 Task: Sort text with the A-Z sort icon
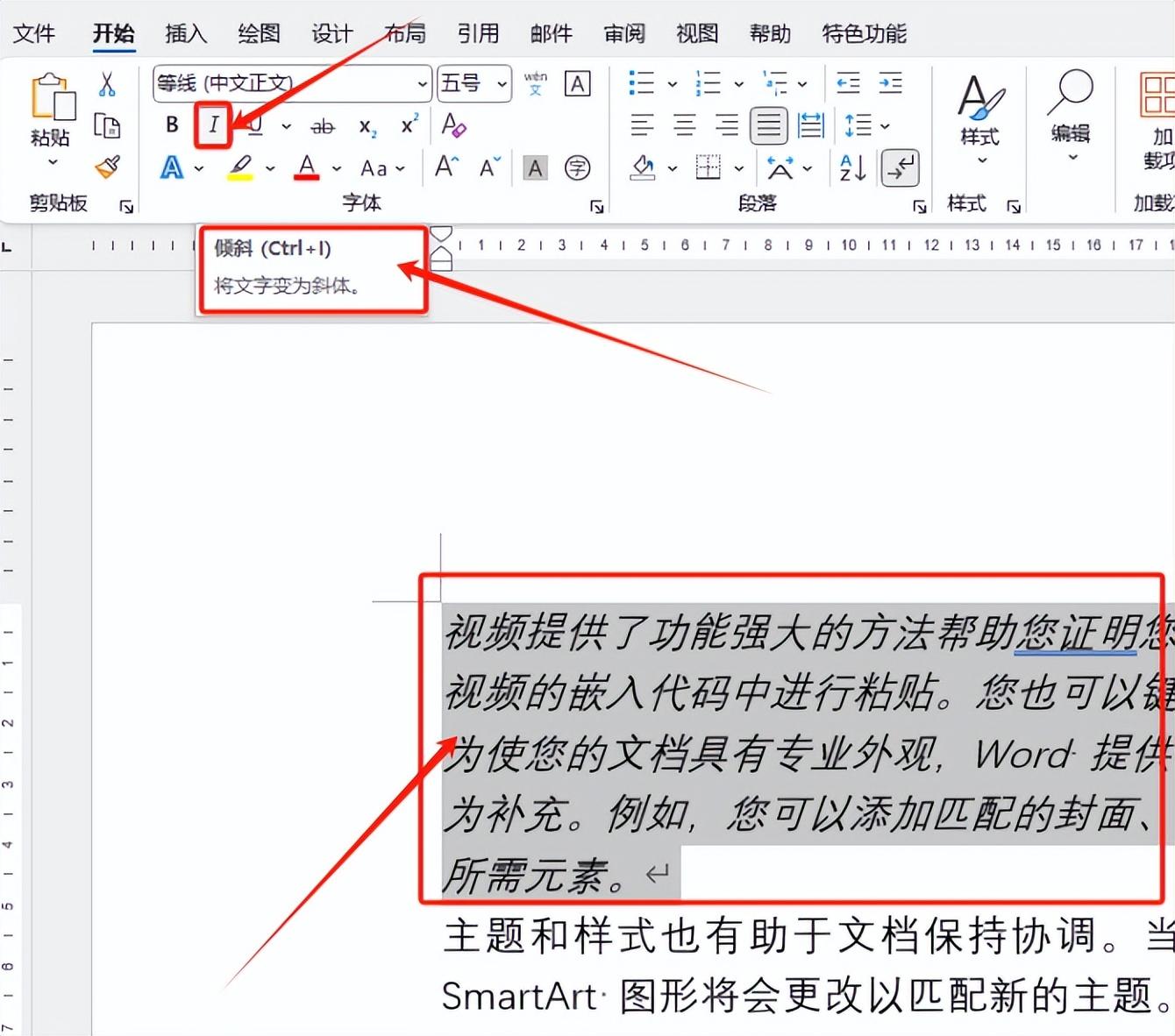point(847,167)
